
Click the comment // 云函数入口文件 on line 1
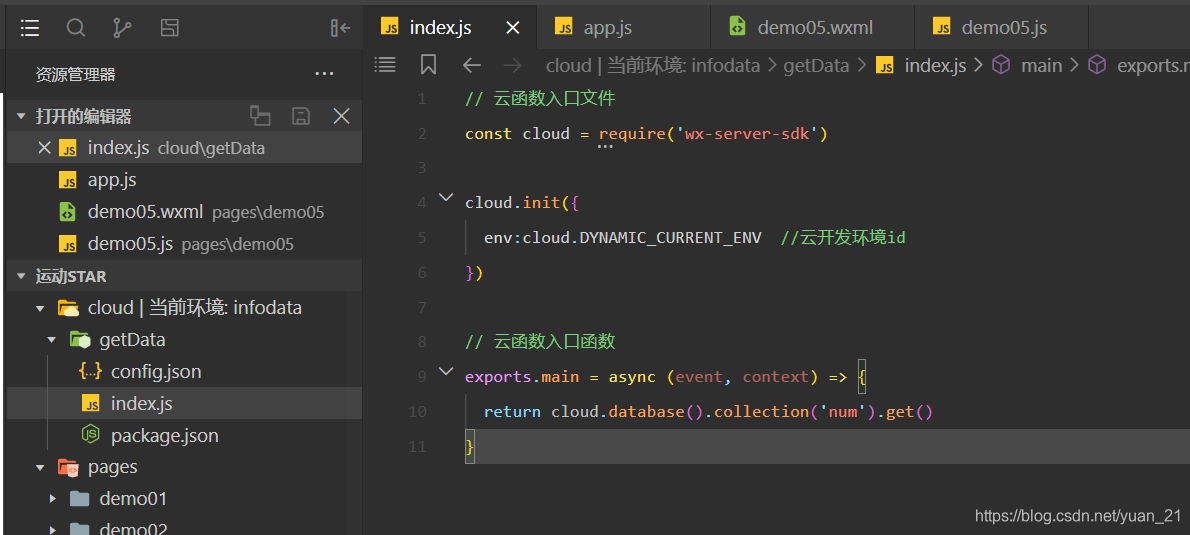click(540, 99)
